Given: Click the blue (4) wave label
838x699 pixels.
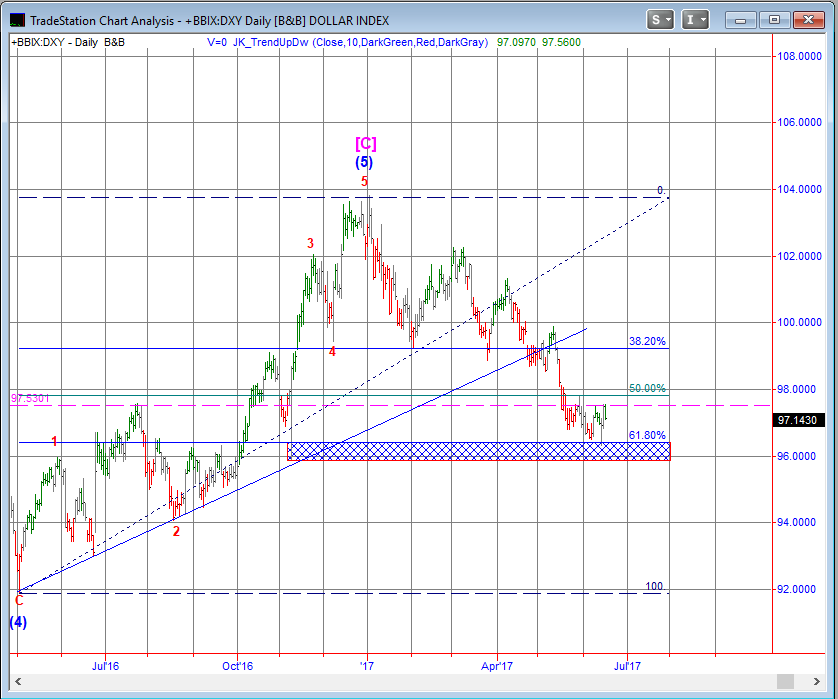Looking at the screenshot, I should tap(18, 622).
